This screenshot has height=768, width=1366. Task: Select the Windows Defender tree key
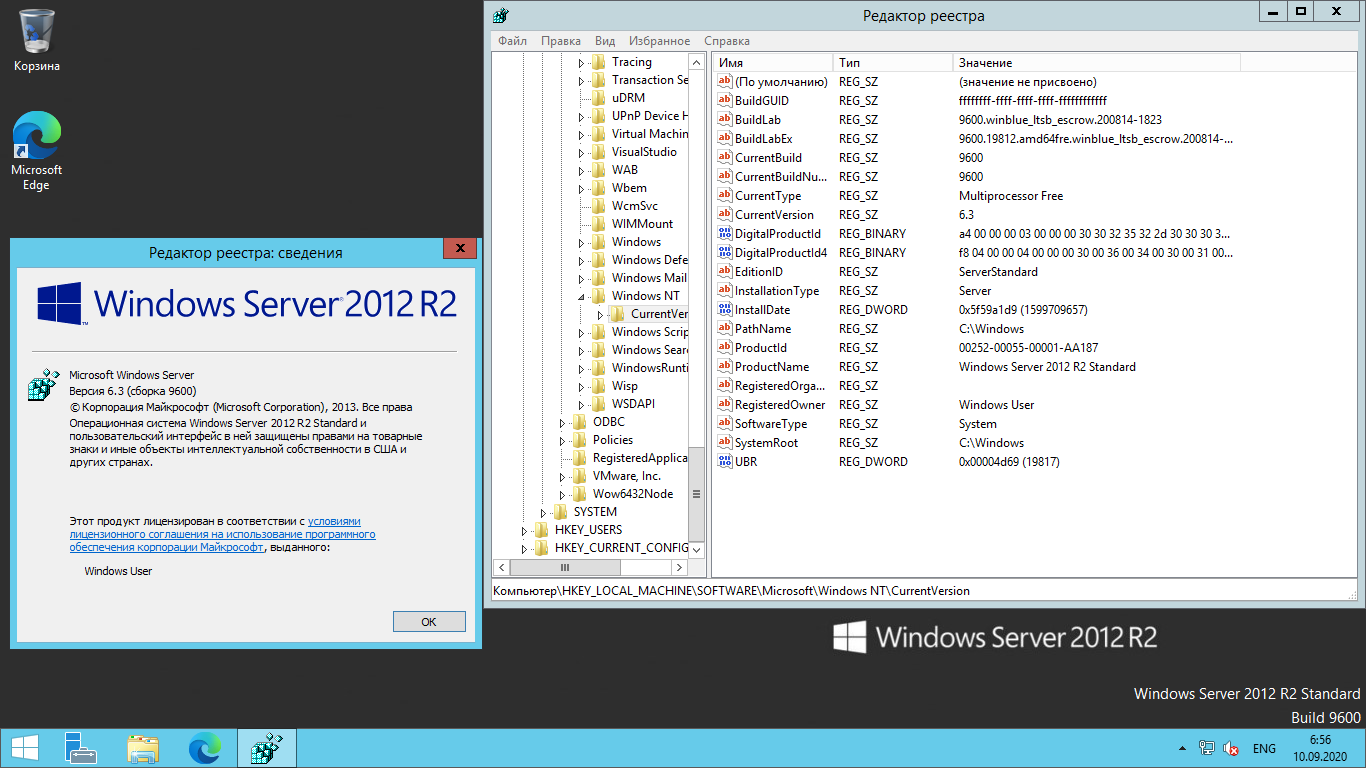(650, 260)
